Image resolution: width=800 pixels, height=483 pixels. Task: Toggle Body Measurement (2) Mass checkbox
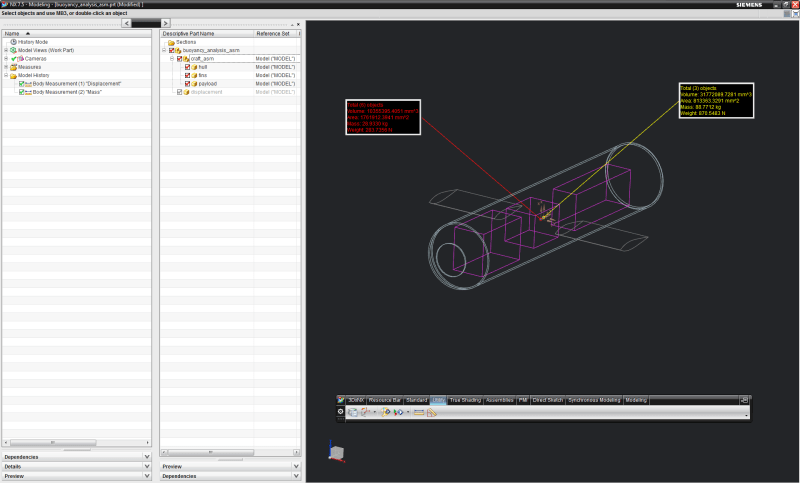pos(21,92)
